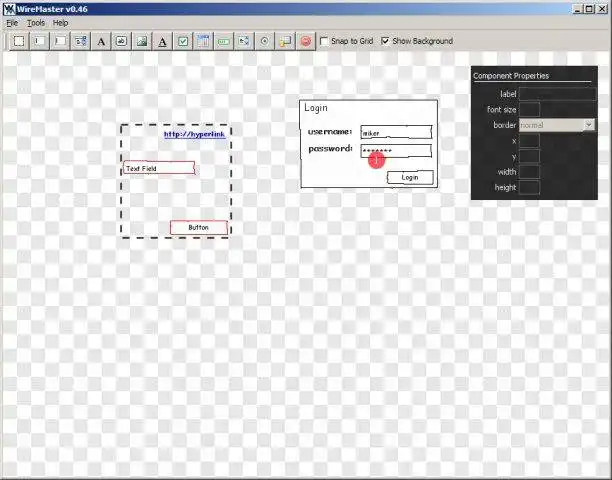Select the tree list toolbar icon
Screen dimensions: 612x480
pyautogui.click(x=244, y=41)
